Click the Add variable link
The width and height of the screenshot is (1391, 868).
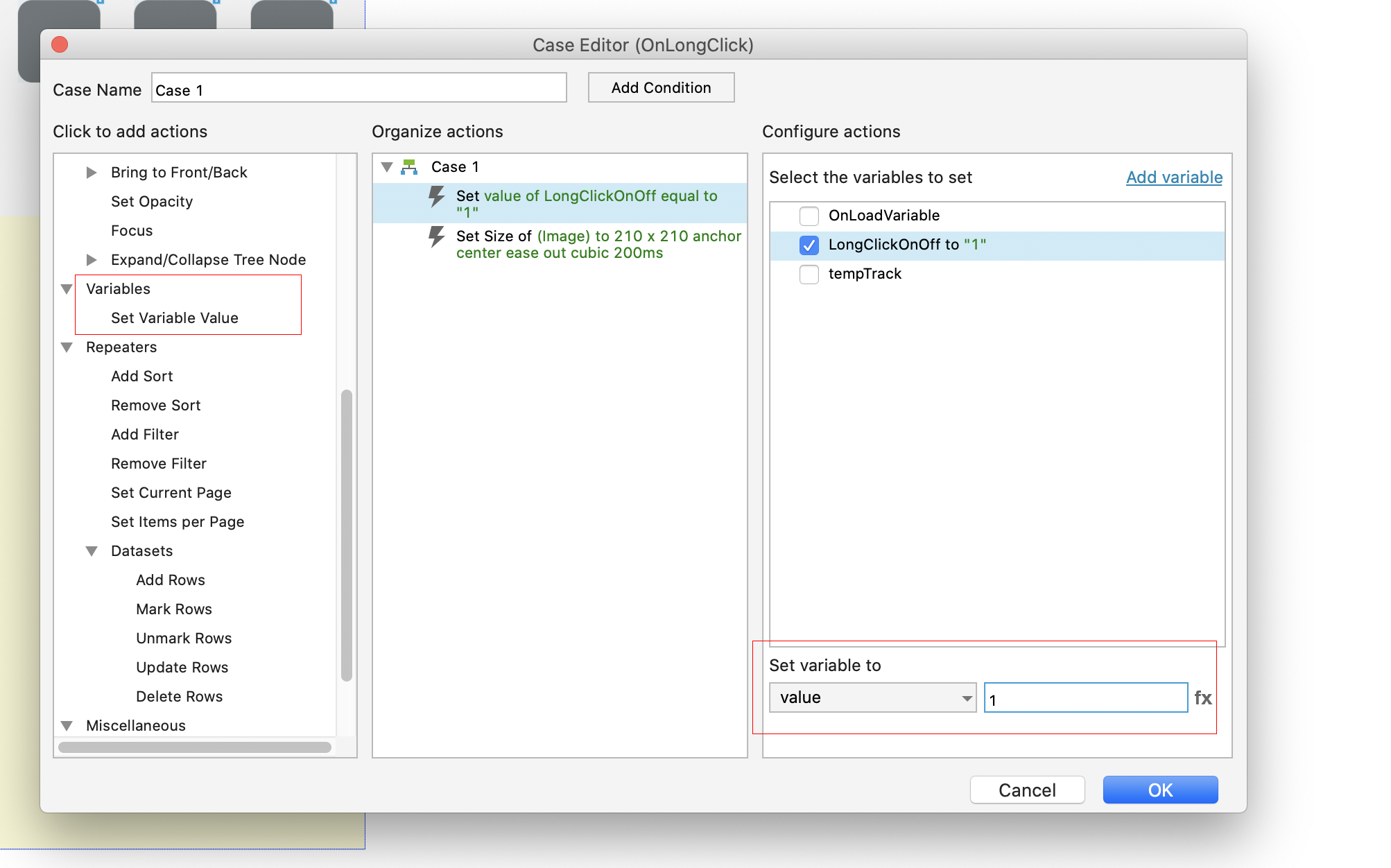[1173, 177]
